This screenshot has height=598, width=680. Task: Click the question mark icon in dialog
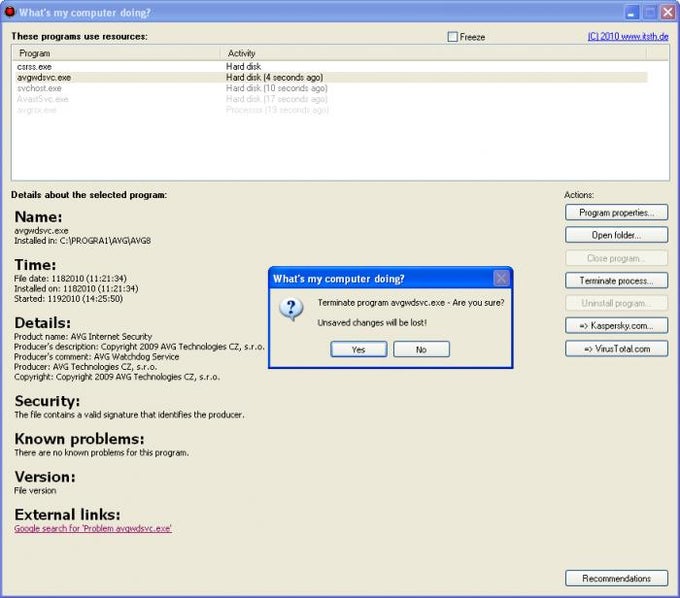coord(291,309)
